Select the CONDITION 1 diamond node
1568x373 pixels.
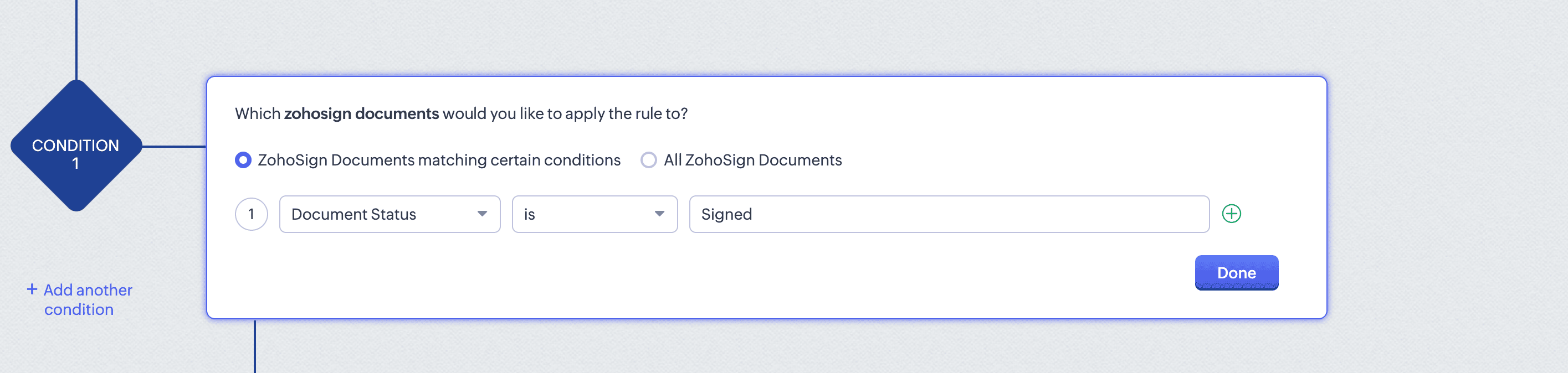coord(76,147)
